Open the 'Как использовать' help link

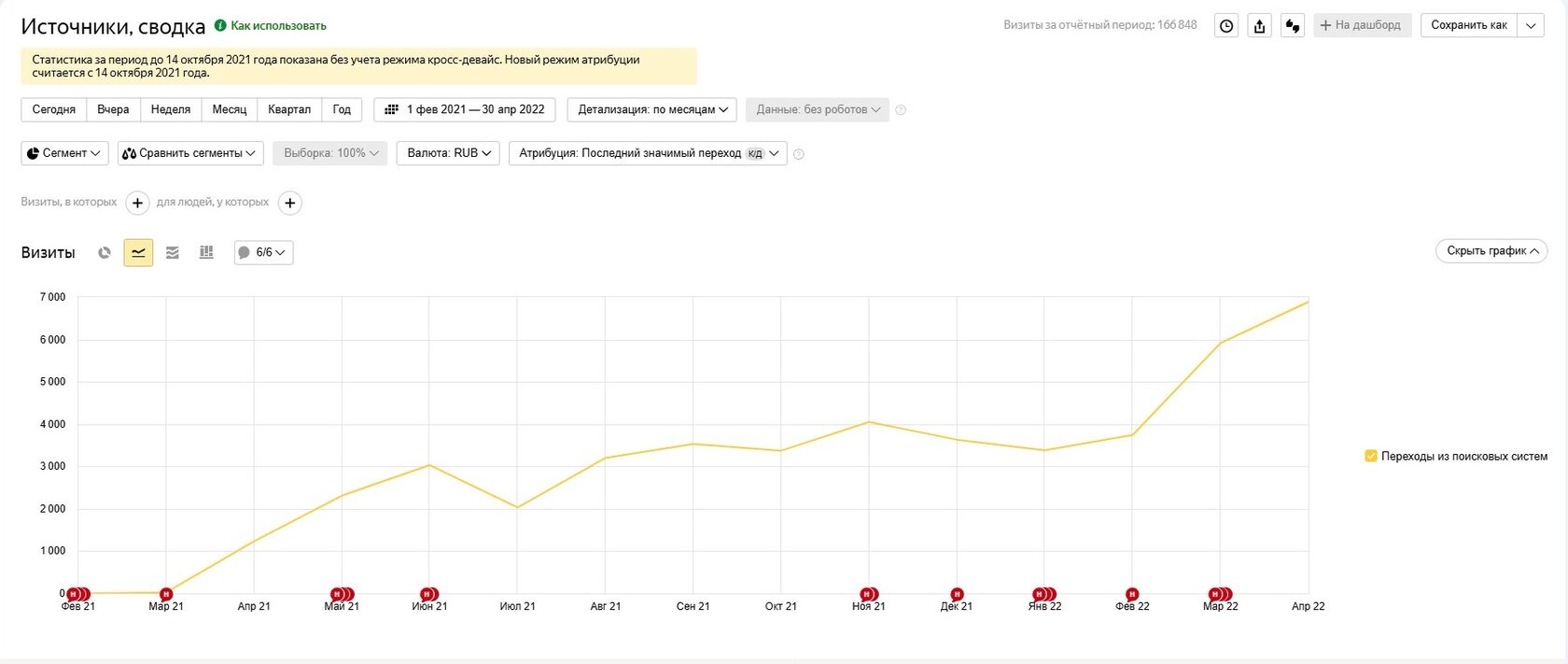[278, 26]
